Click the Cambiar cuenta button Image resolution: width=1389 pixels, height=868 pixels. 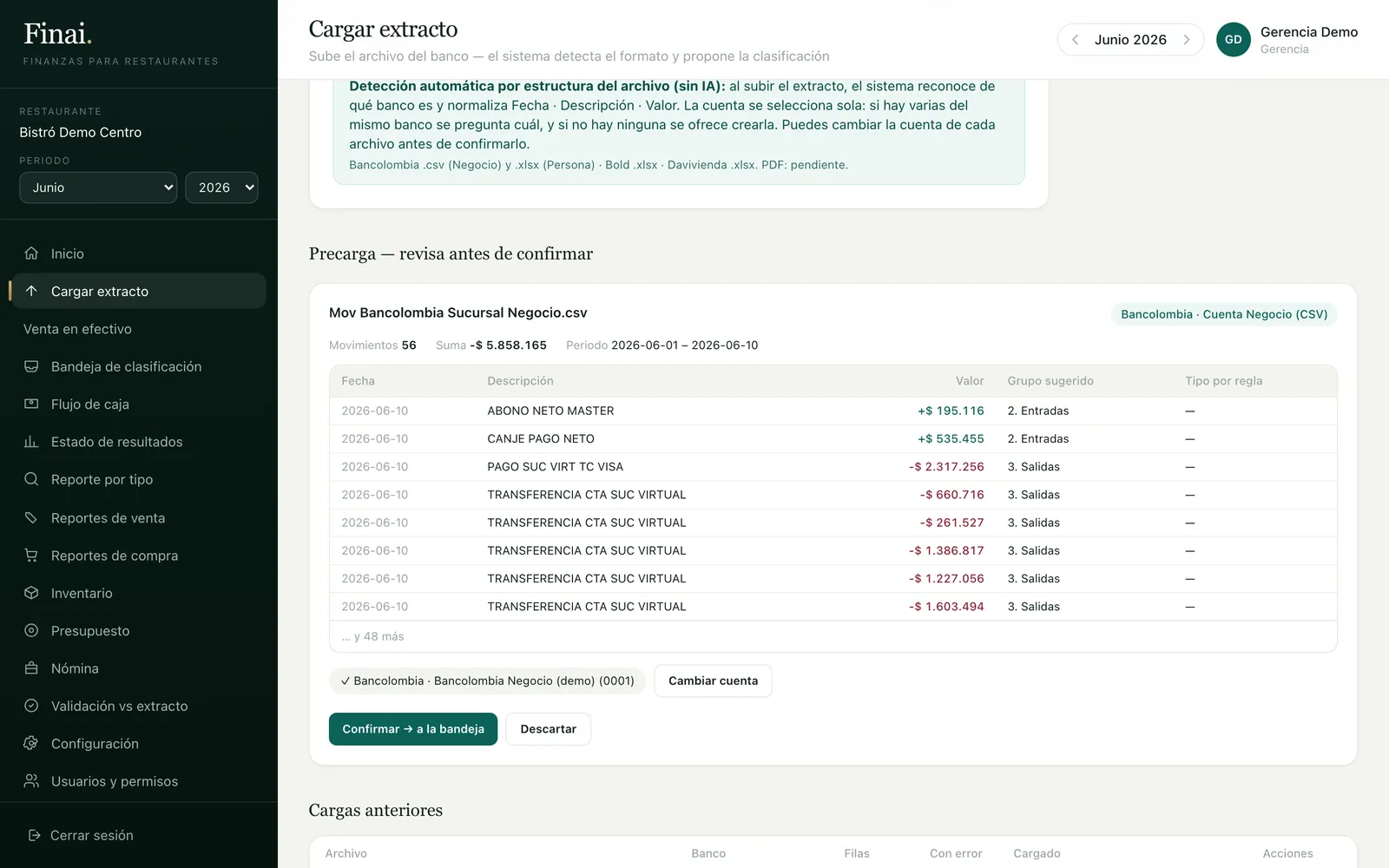[713, 681]
